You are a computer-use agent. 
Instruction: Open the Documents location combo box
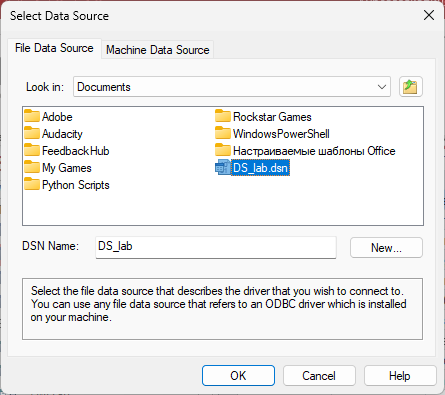coord(232,87)
